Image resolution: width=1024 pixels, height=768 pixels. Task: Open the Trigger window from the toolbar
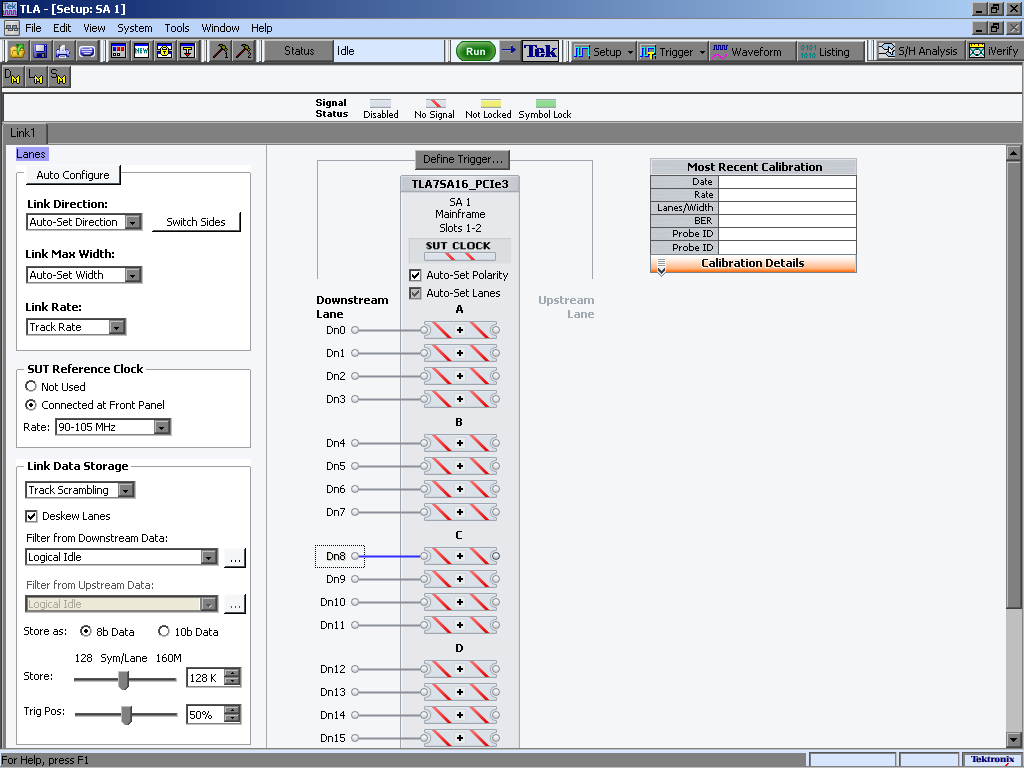tap(667, 52)
